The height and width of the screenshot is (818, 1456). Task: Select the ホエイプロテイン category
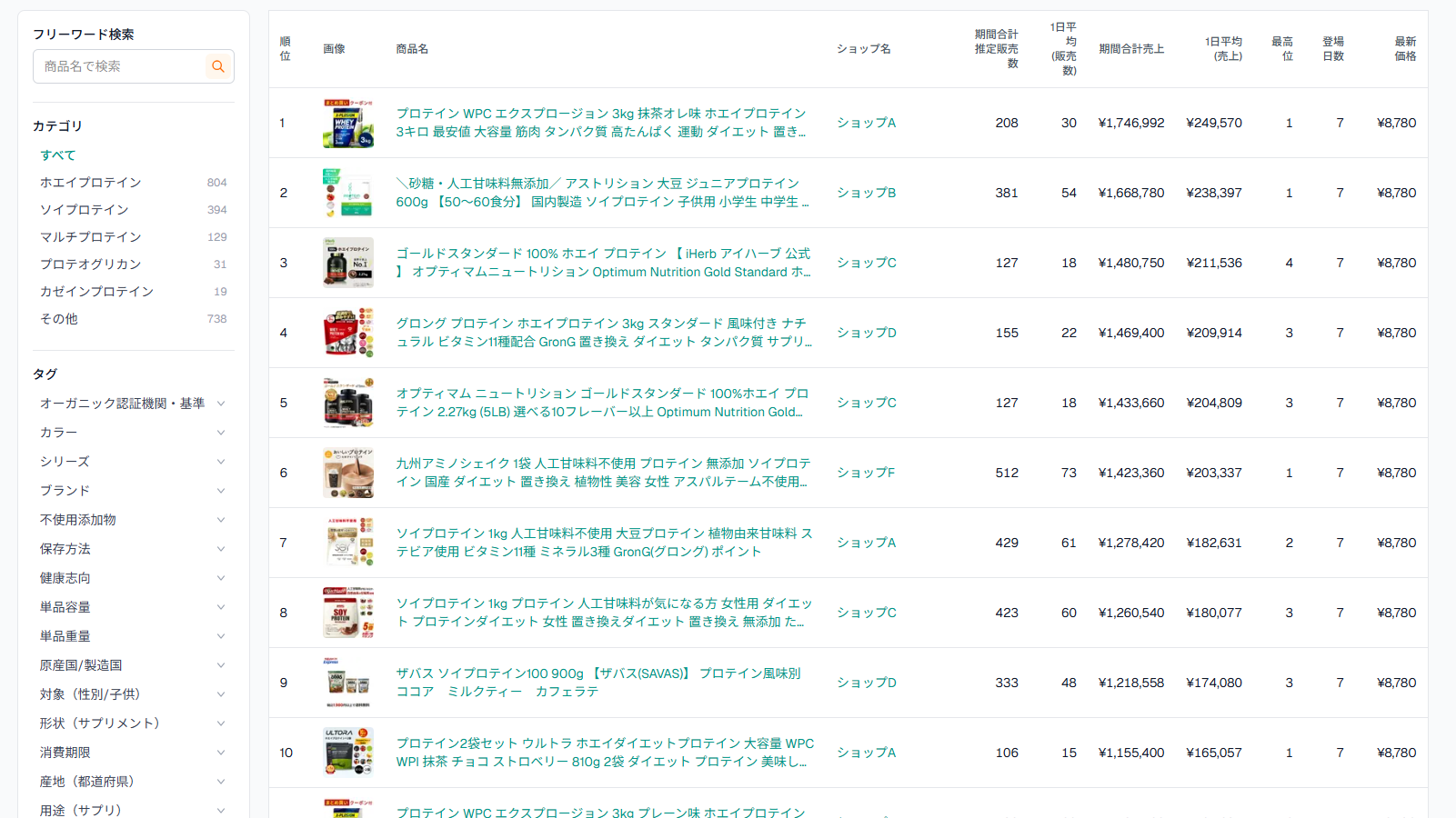click(x=88, y=182)
